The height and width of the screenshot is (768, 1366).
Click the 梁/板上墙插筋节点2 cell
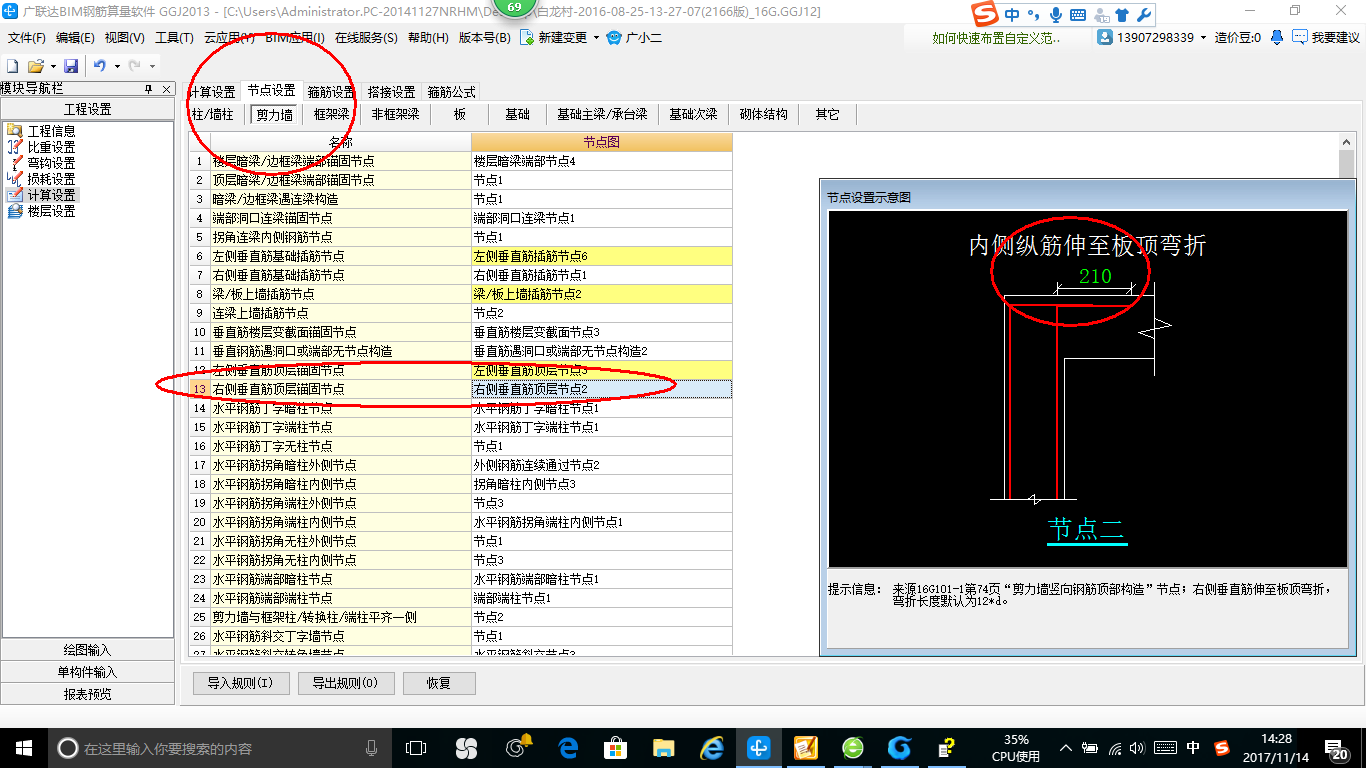pos(602,294)
